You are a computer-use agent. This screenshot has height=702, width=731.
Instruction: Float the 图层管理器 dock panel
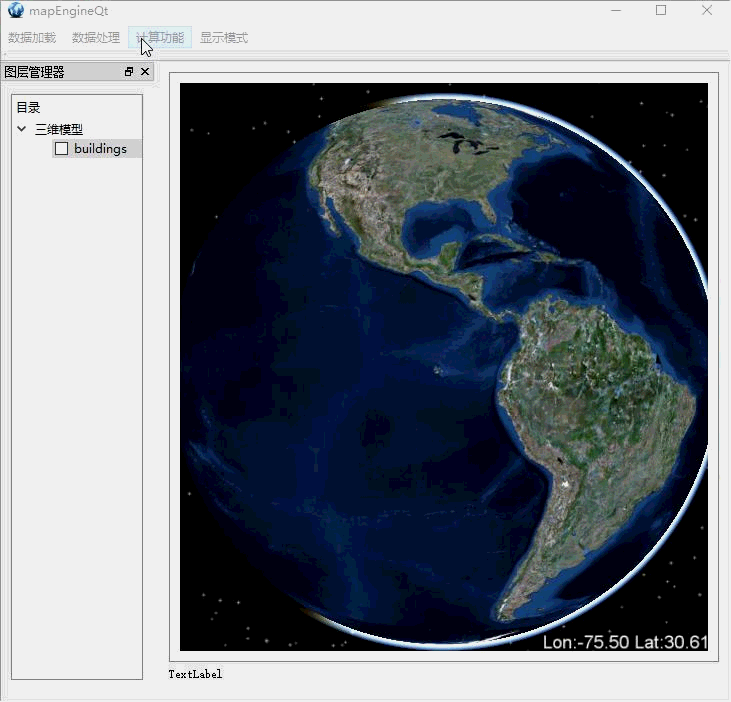click(x=129, y=72)
